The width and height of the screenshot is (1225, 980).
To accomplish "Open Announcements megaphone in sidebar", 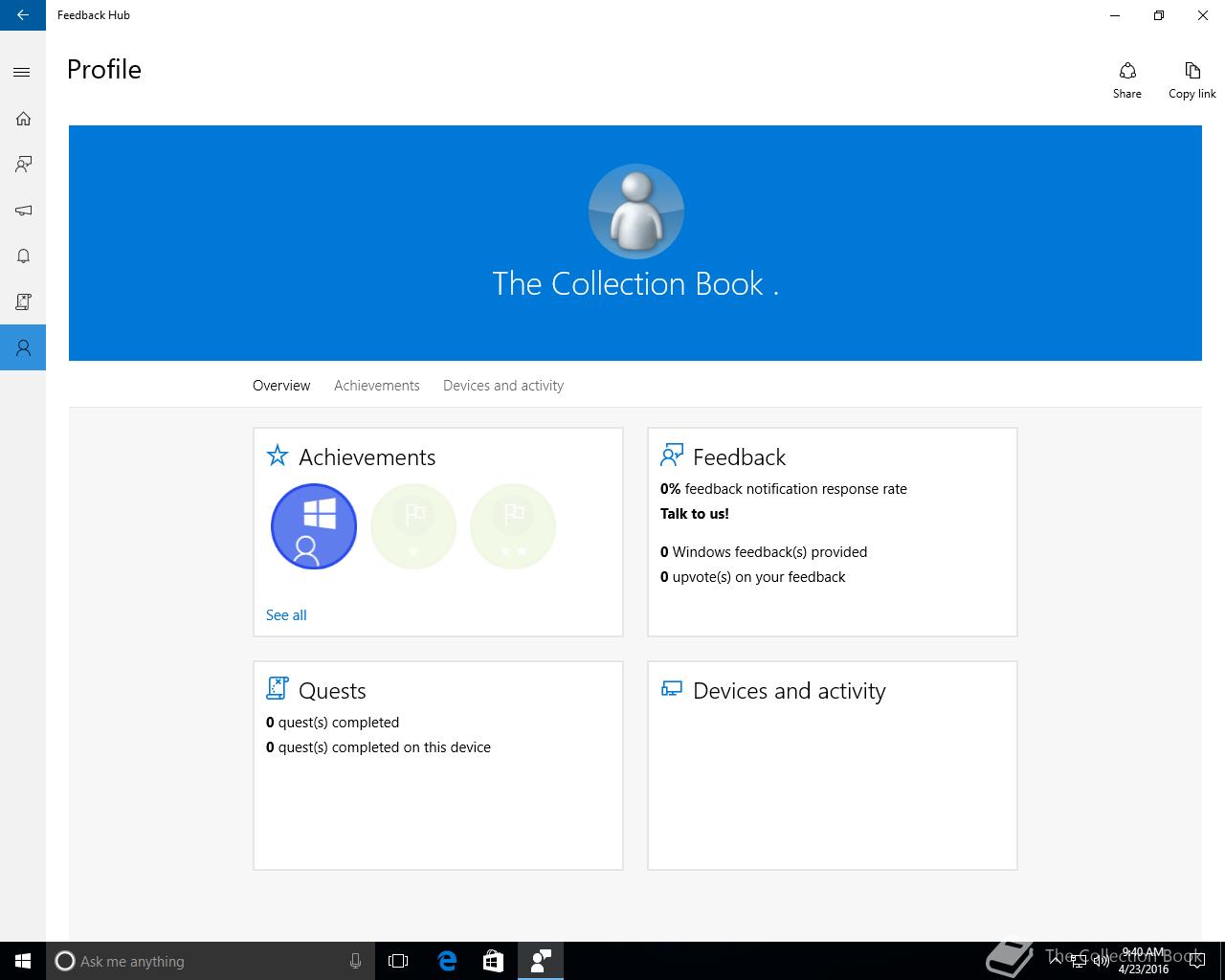I will pos(23,211).
